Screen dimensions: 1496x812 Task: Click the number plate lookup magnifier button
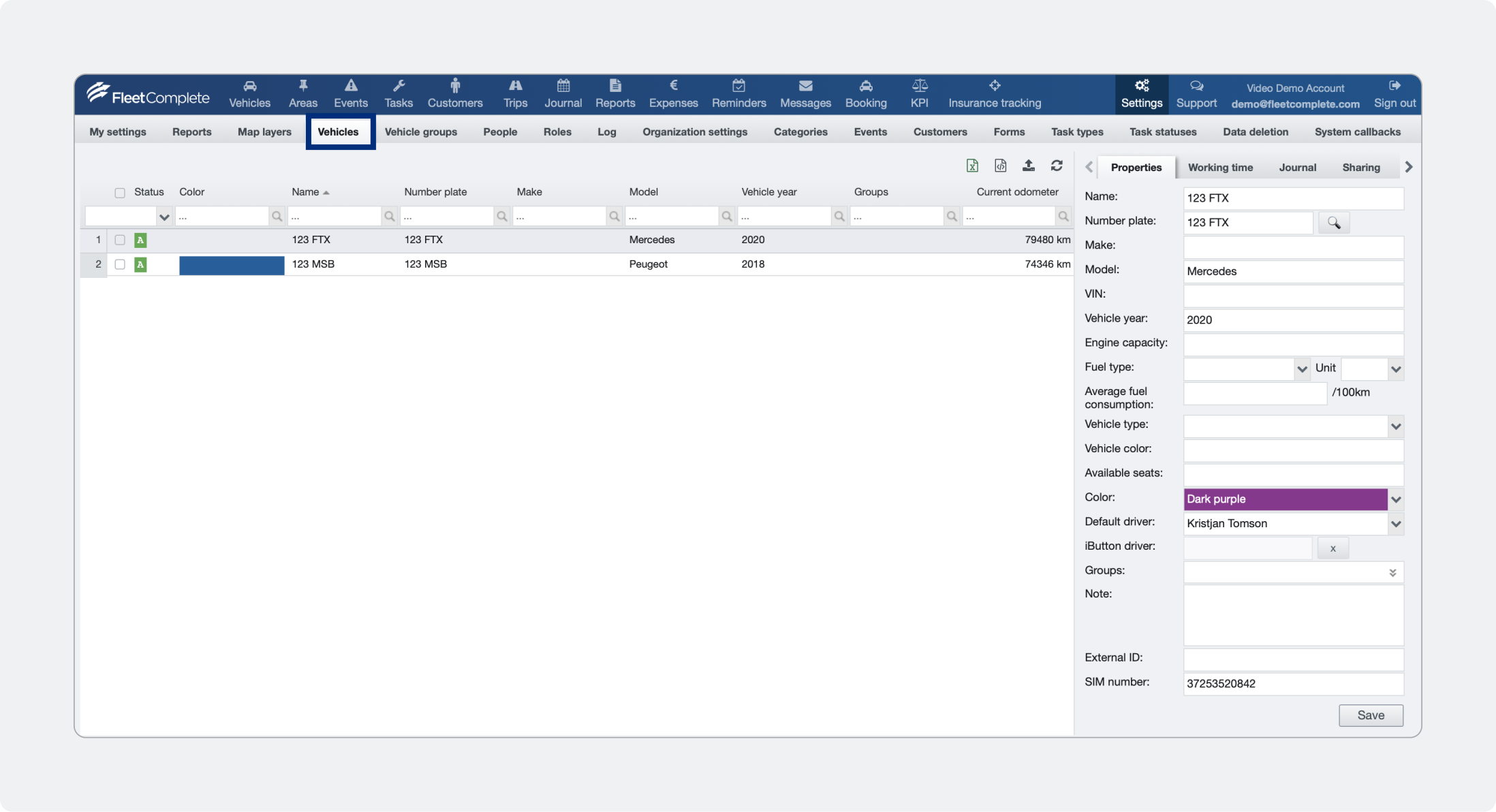[x=1333, y=223]
